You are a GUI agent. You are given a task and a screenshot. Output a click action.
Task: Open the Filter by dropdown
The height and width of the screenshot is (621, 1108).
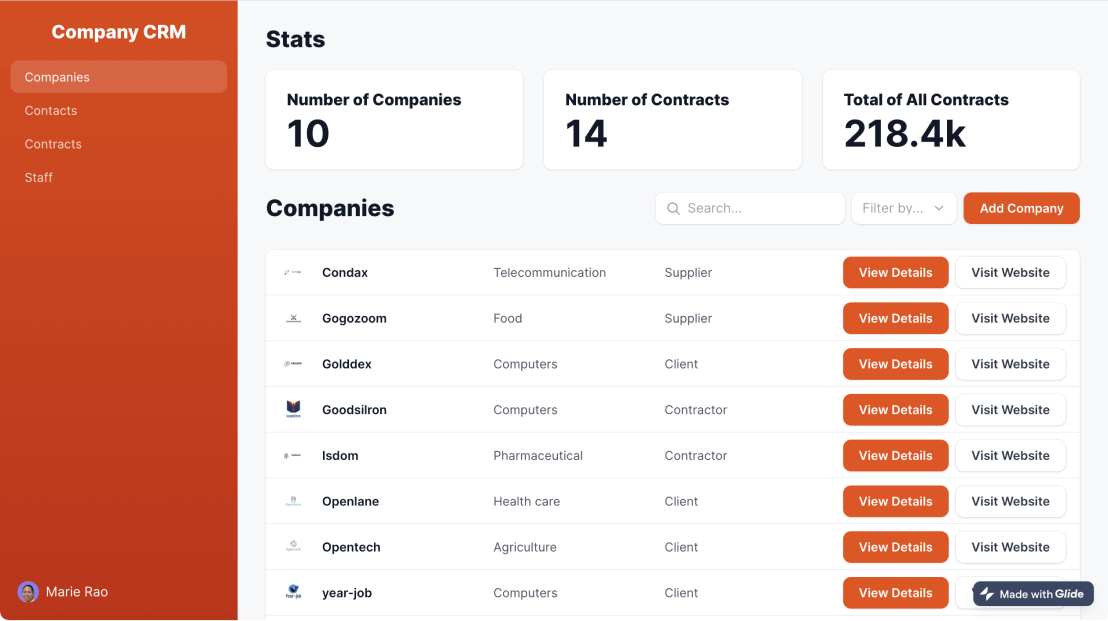[903, 208]
